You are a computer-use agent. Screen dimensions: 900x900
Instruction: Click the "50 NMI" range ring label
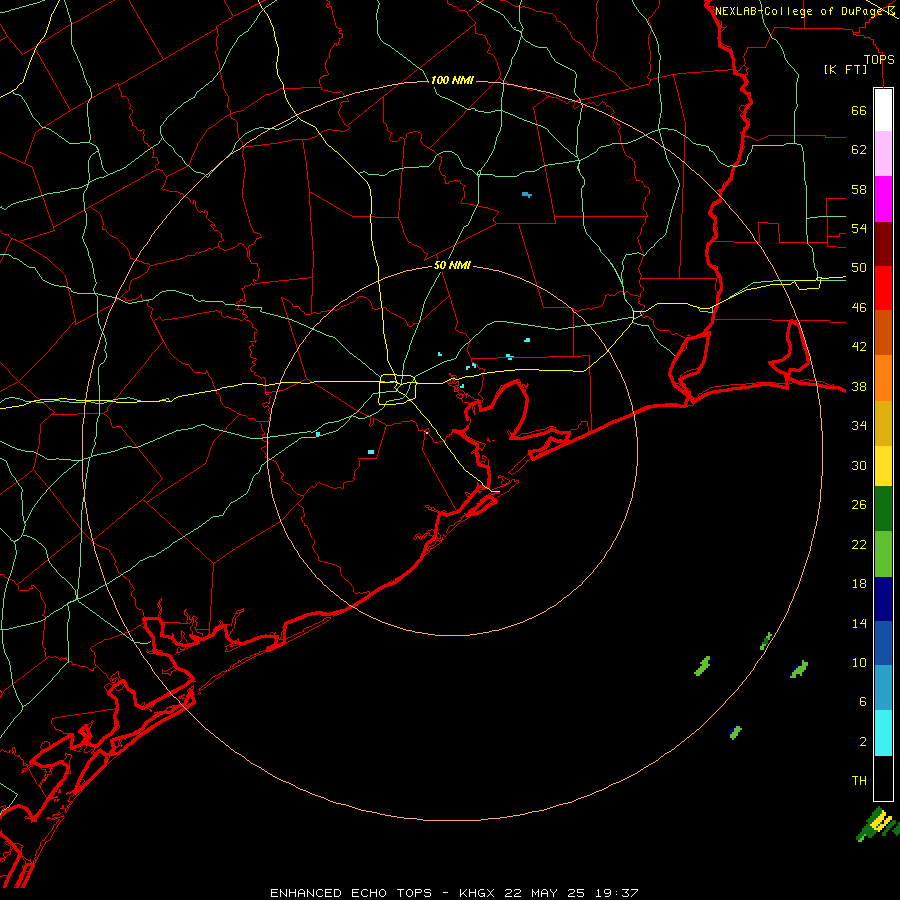click(452, 265)
